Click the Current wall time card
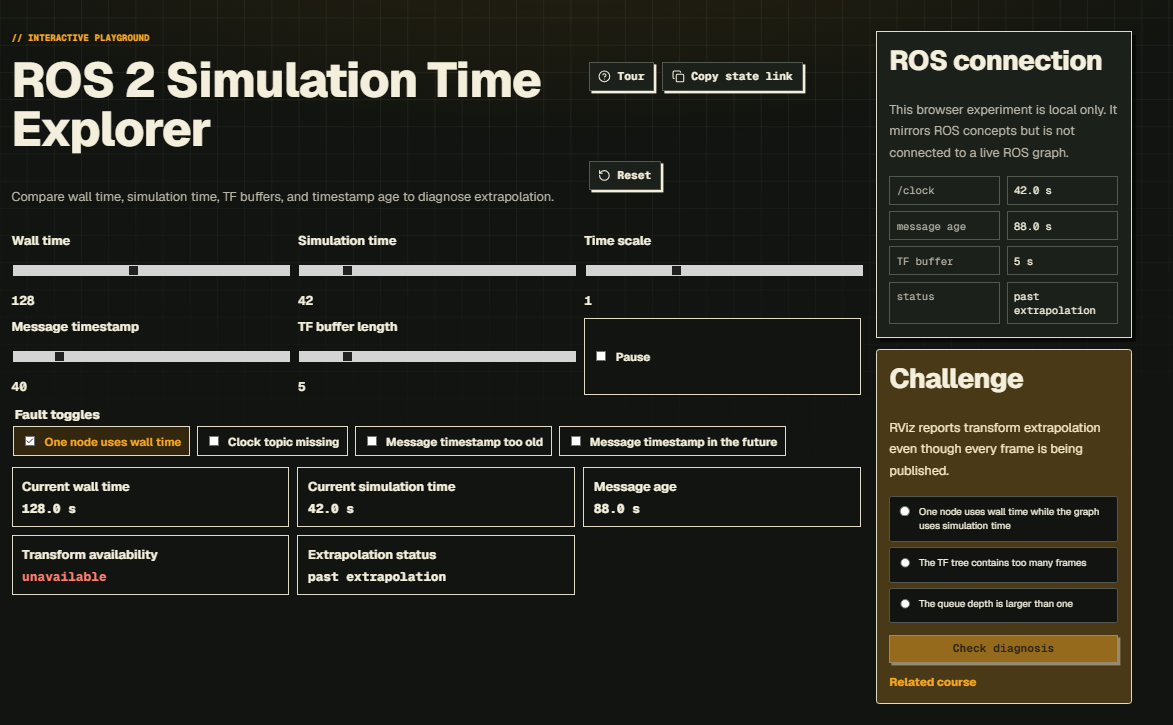This screenshot has width=1173, height=725. click(150, 497)
